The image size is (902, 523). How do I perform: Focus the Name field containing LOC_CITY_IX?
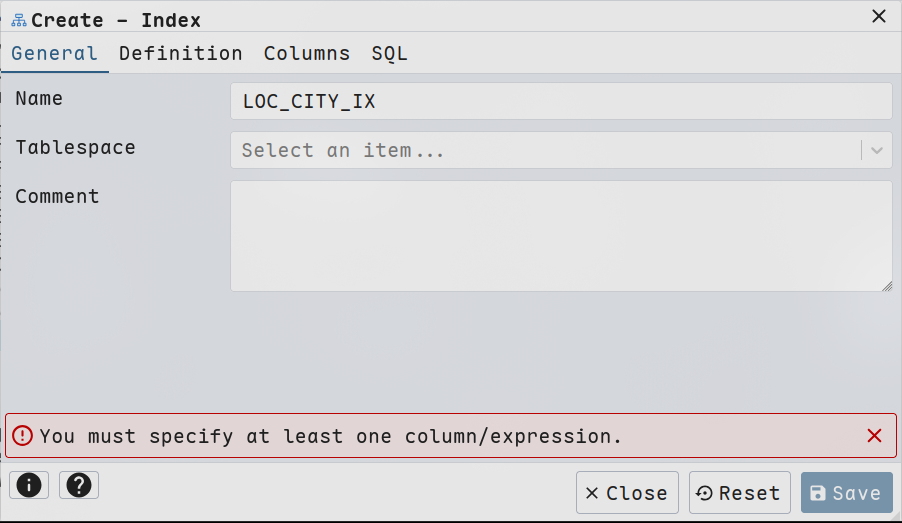560,101
